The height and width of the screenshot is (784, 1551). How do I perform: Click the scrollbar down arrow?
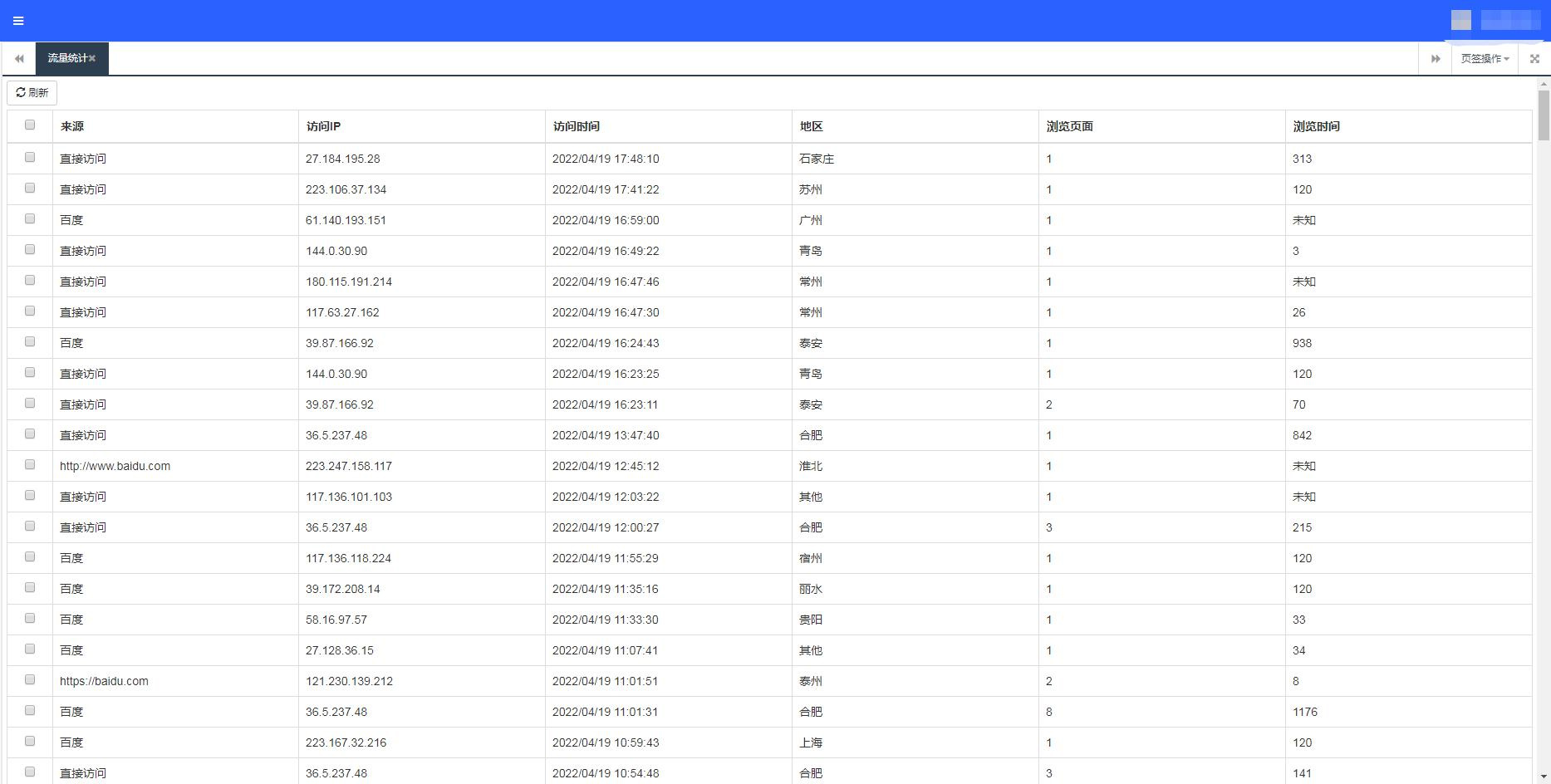1544,778
